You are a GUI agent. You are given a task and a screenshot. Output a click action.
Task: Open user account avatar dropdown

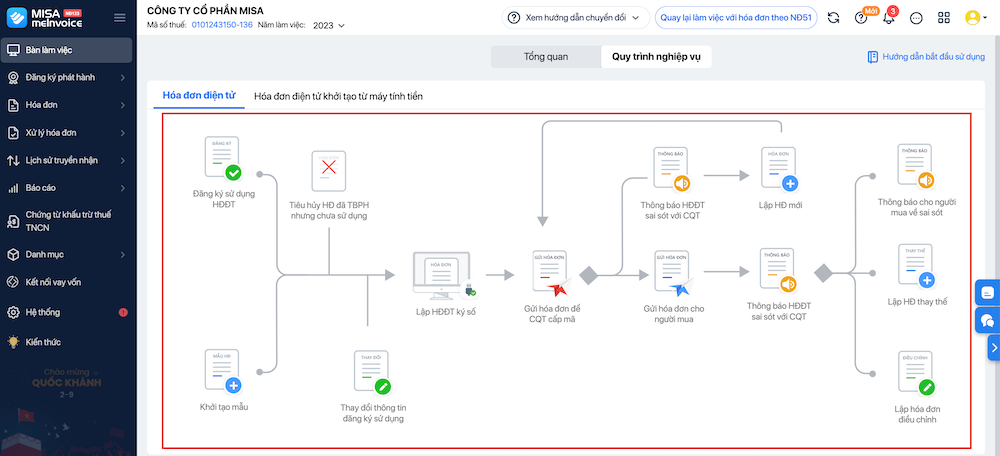coord(975,18)
